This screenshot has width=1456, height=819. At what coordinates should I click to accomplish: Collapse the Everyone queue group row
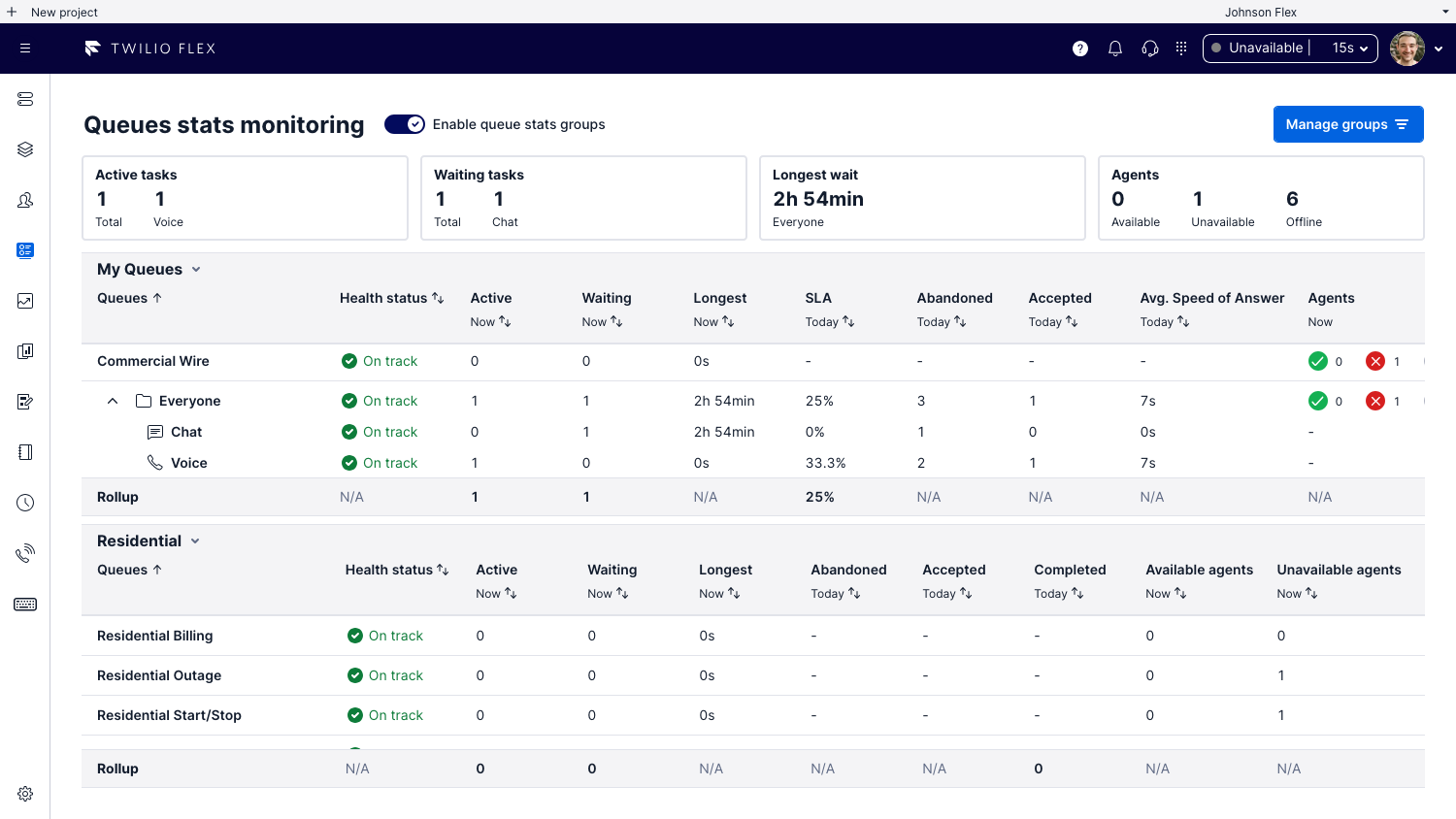[x=112, y=400]
